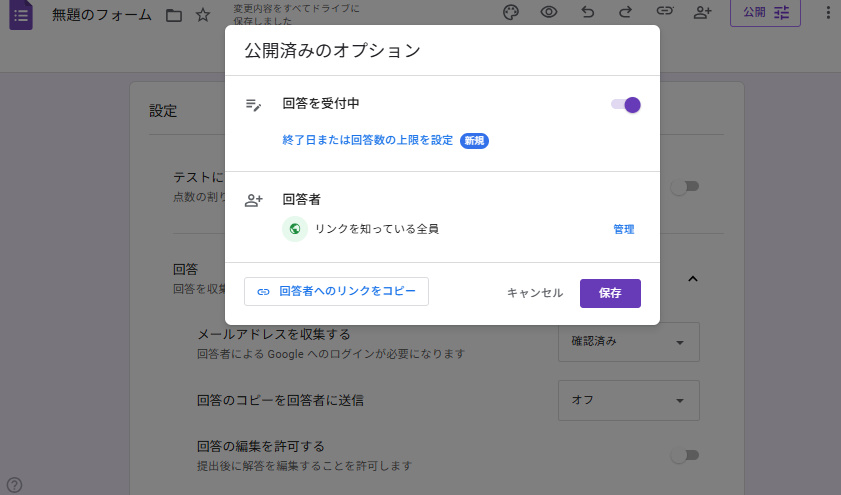The height and width of the screenshot is (495, 841).
Task: Collapse the 回答 section chevron
Action: point(693,278)
